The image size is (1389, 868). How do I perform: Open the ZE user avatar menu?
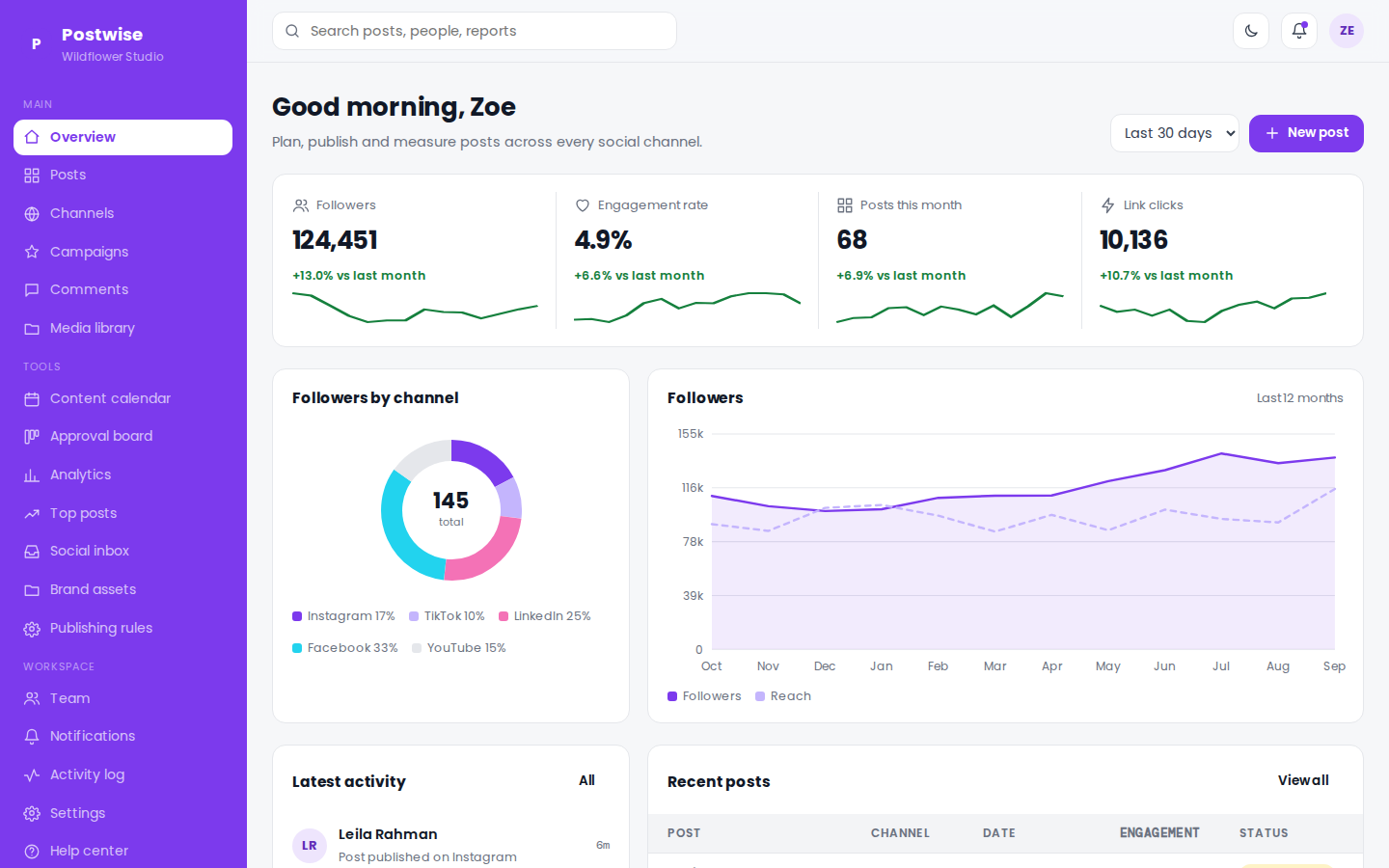pos(1347,31)
